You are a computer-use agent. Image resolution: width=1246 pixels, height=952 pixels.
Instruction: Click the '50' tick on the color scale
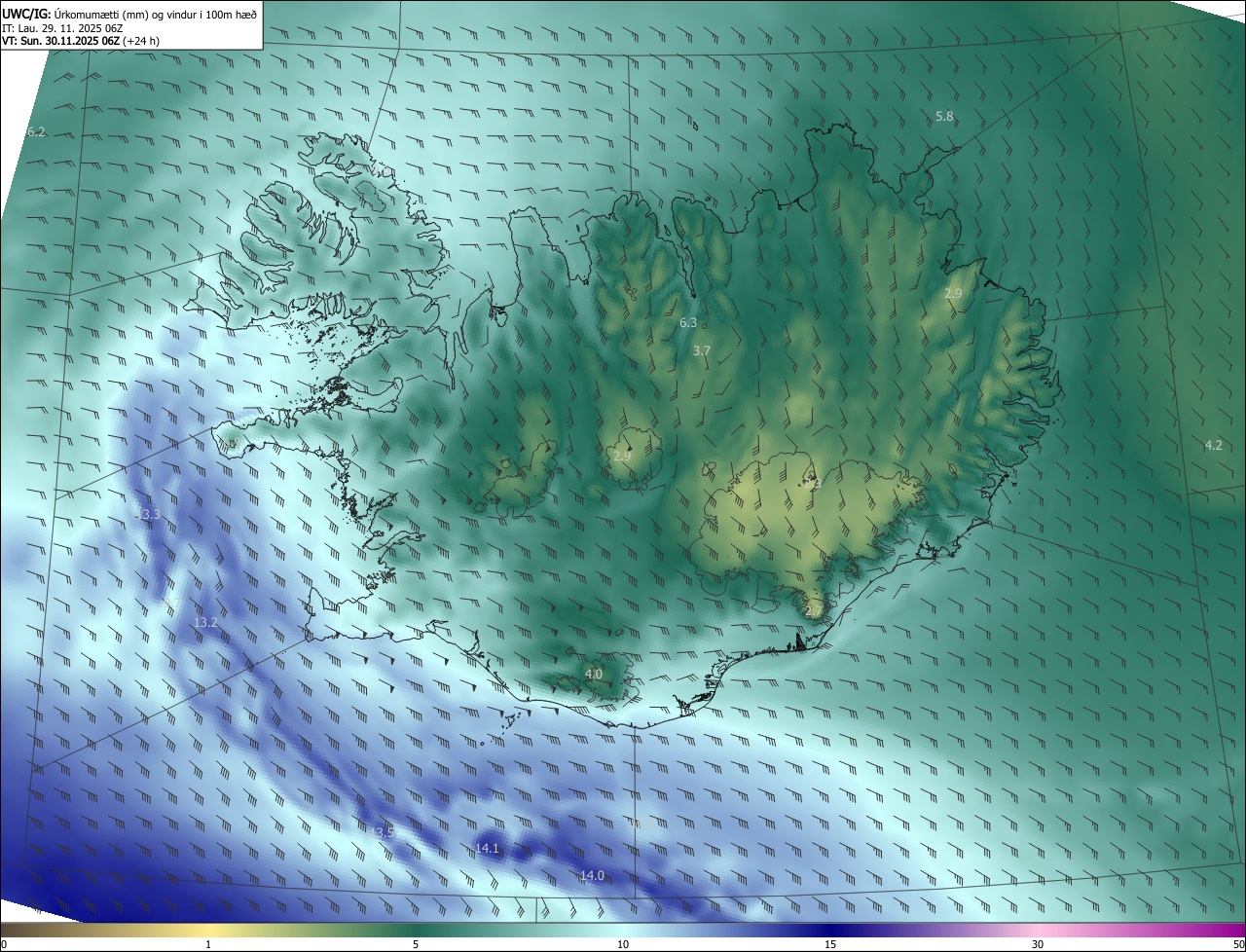pyautogui.click(x=1238, y=944)
